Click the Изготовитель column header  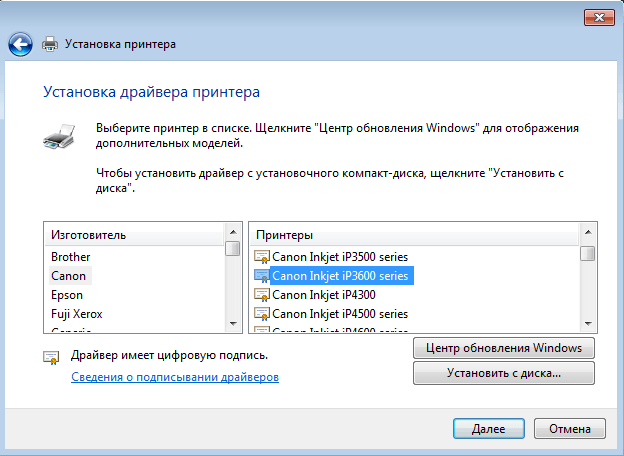point(134,235)
